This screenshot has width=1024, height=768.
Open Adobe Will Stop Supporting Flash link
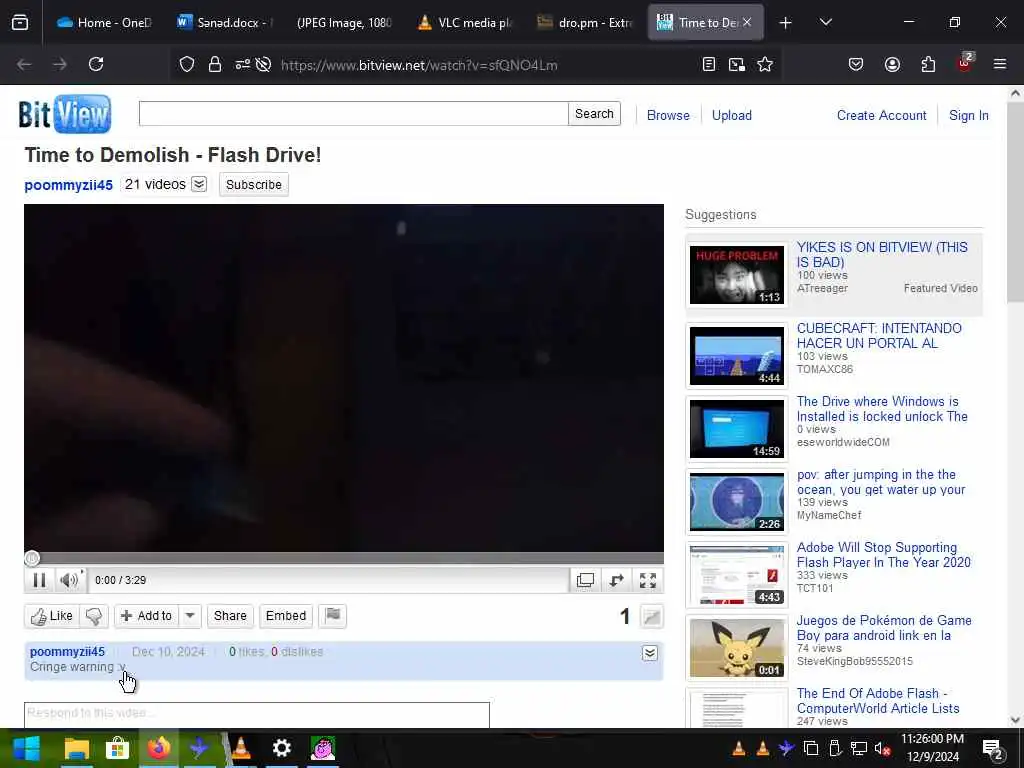tap(884, 554)
